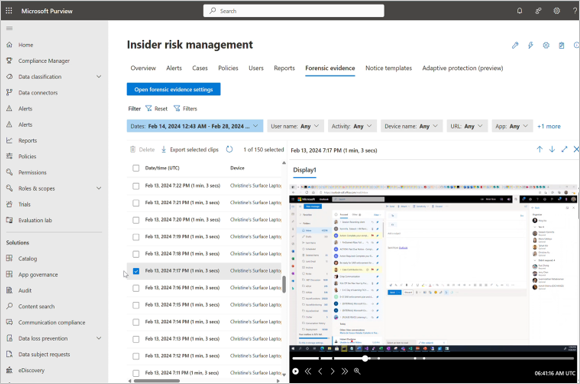Play the forensic clip
580x384 pixels.
tap(296, 371)
